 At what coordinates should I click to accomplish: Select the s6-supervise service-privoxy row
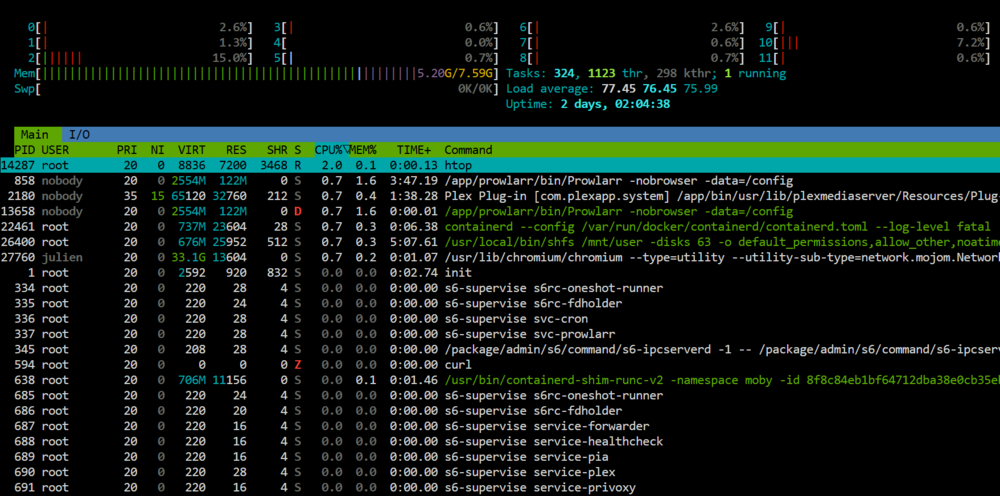[500, 488]
